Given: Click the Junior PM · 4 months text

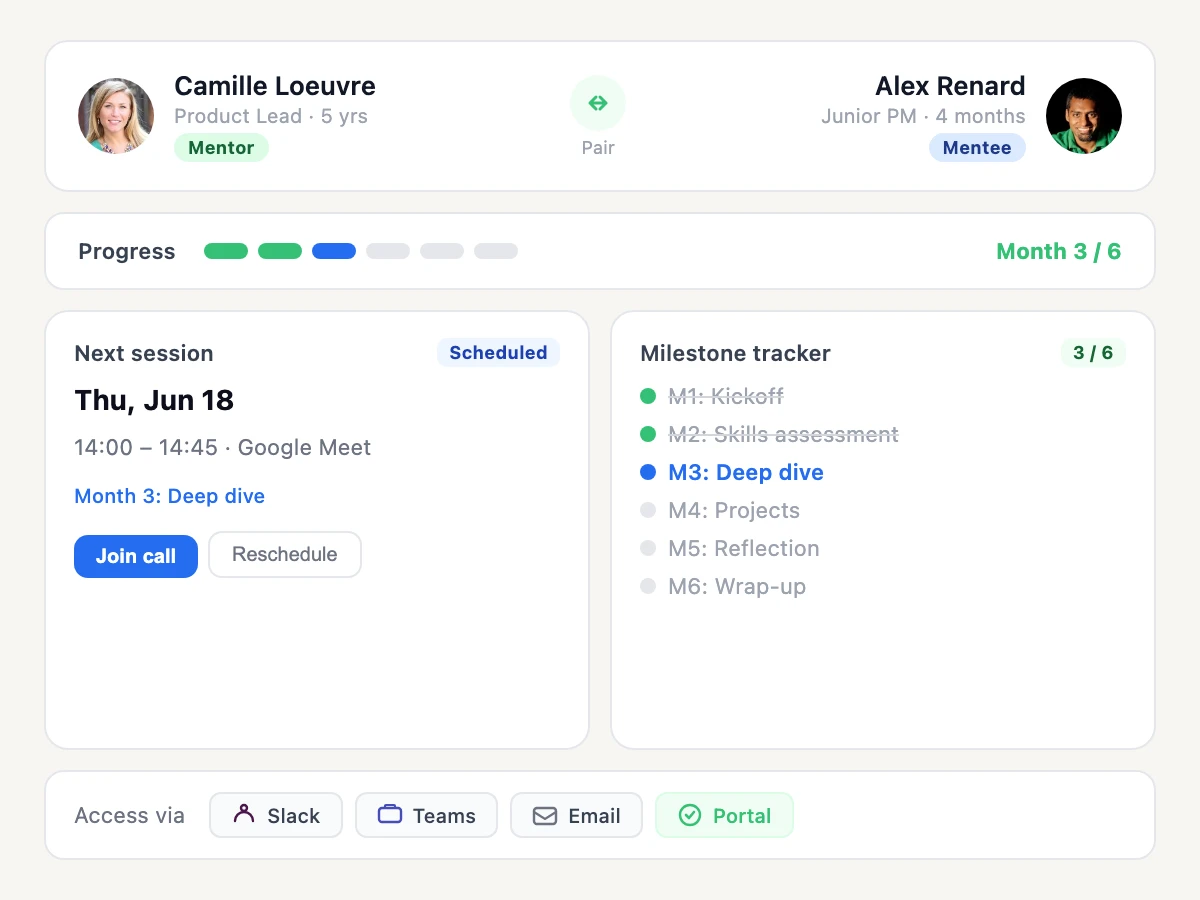Looking at the screenshot, I should click(x=923, y=116).
